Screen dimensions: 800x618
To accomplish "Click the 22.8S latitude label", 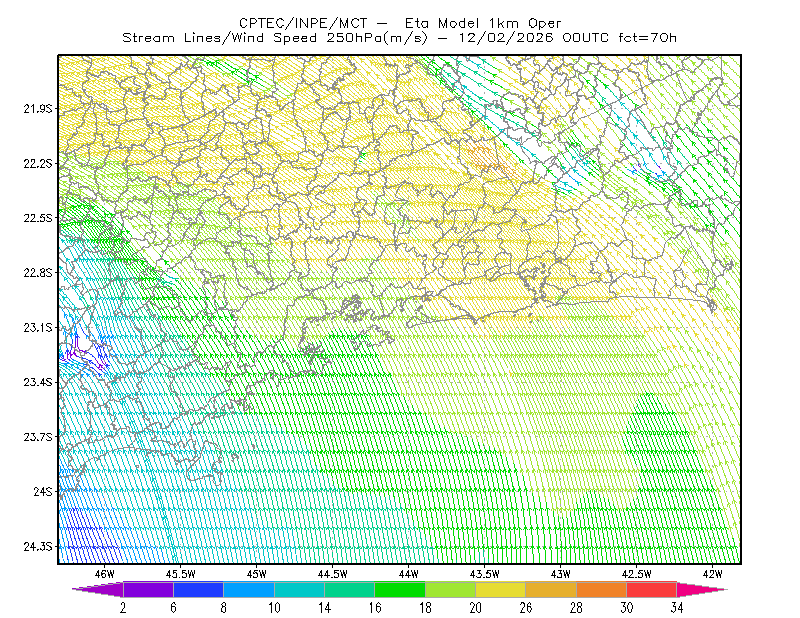I will point(38,273).
